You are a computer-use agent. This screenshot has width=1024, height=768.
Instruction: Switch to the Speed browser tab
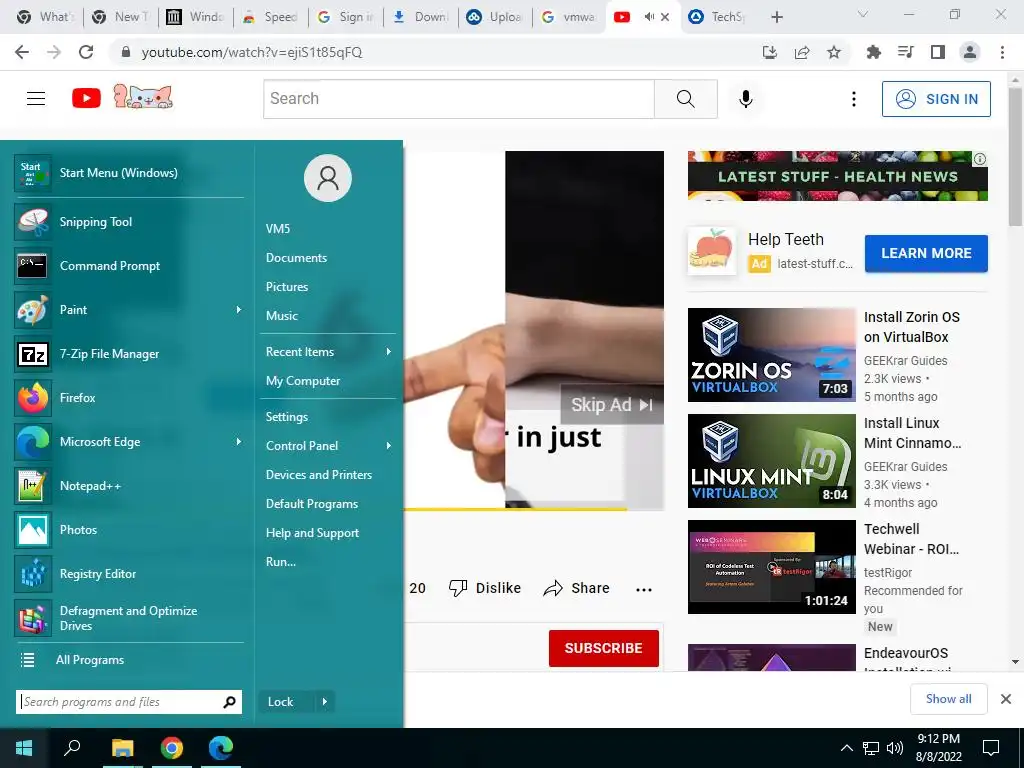pos(270,17)
